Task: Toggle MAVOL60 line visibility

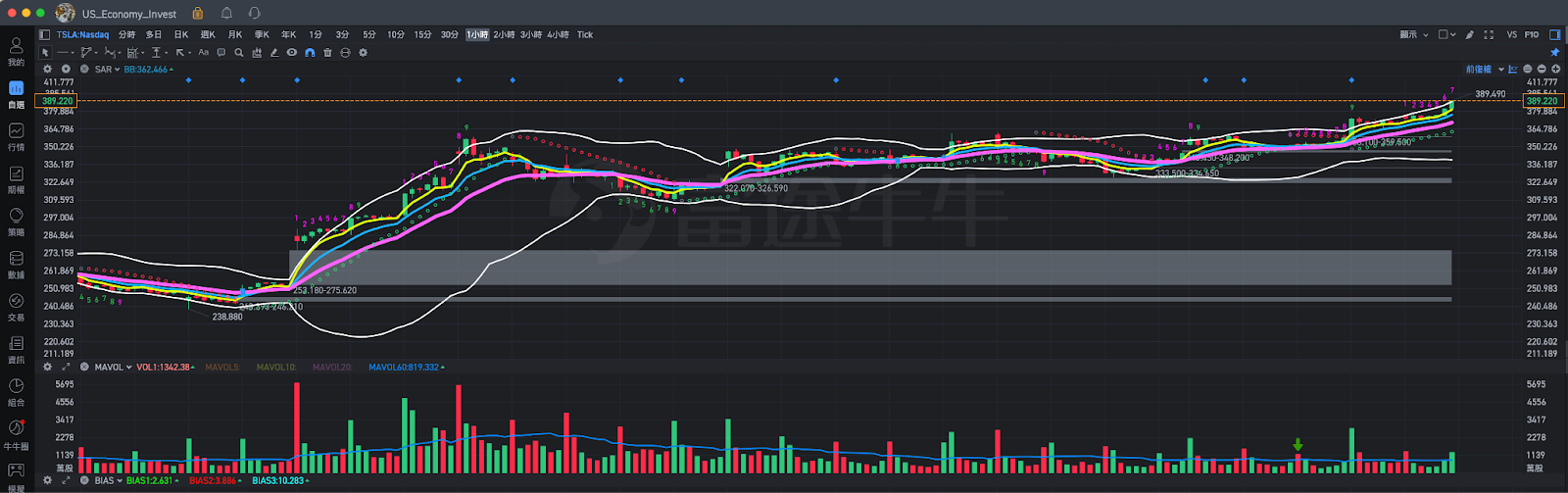Action: 406,367
